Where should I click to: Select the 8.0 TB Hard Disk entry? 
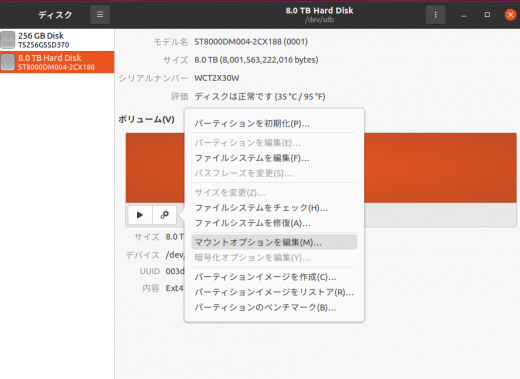pyautogui.click(x=57, y=62)
